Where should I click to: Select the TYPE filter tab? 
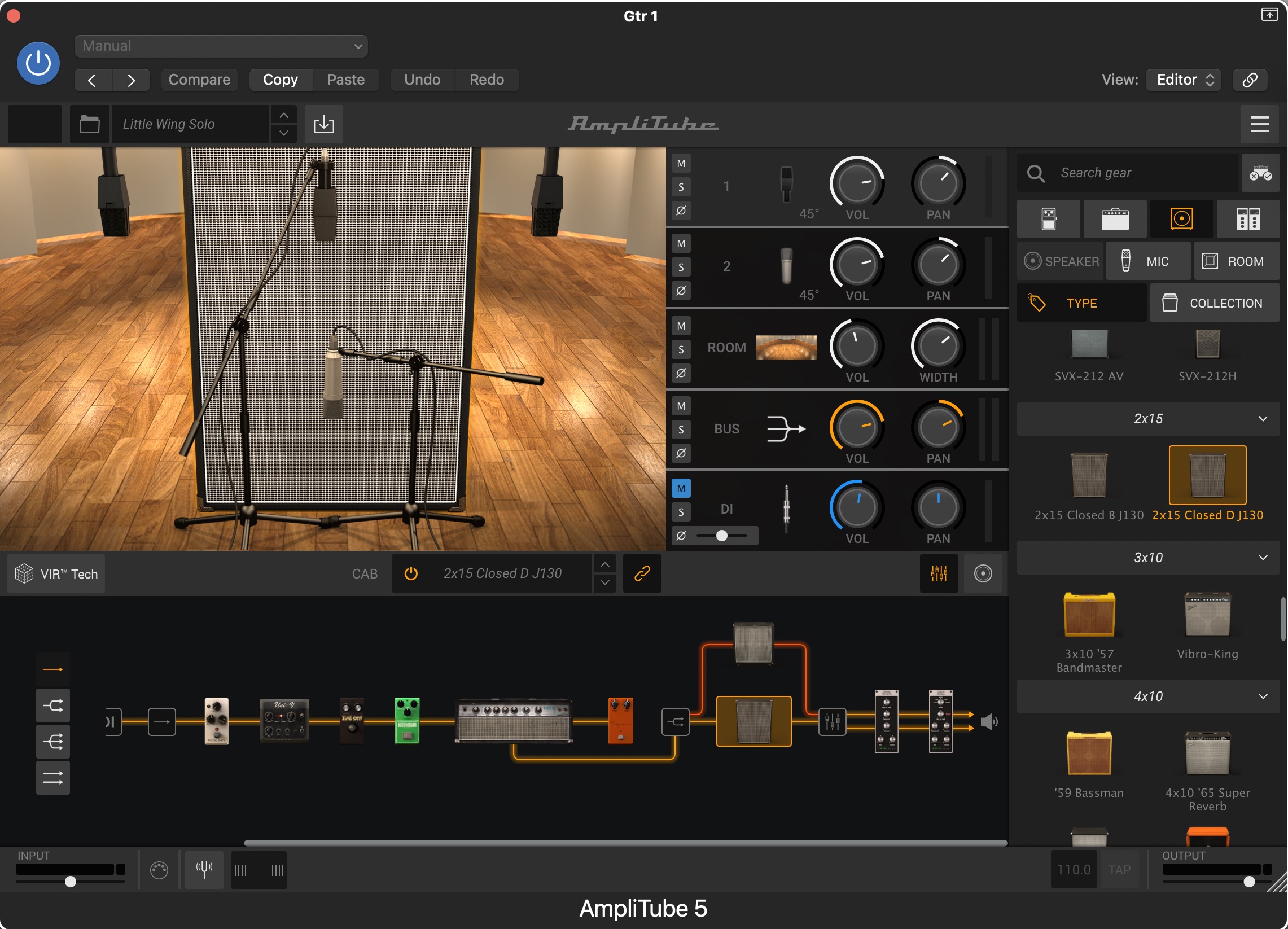[1081, 303]
